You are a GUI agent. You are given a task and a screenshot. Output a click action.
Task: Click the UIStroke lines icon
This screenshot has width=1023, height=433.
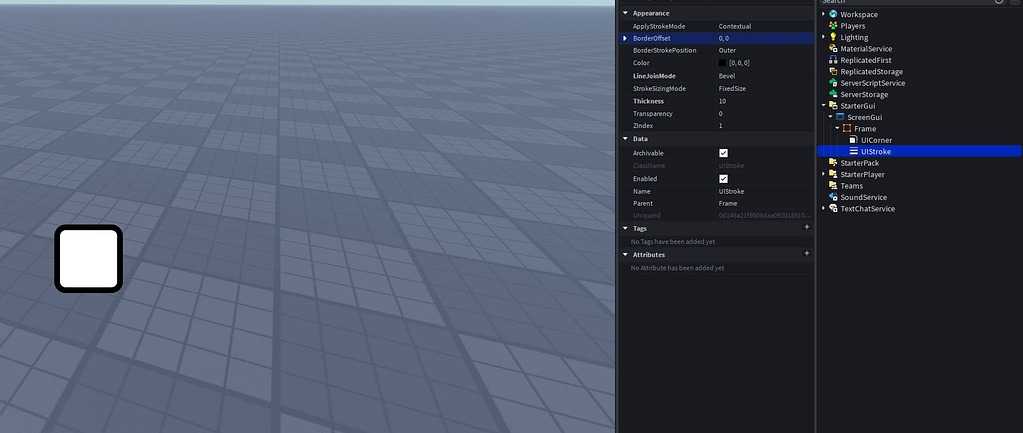point(854,151)
